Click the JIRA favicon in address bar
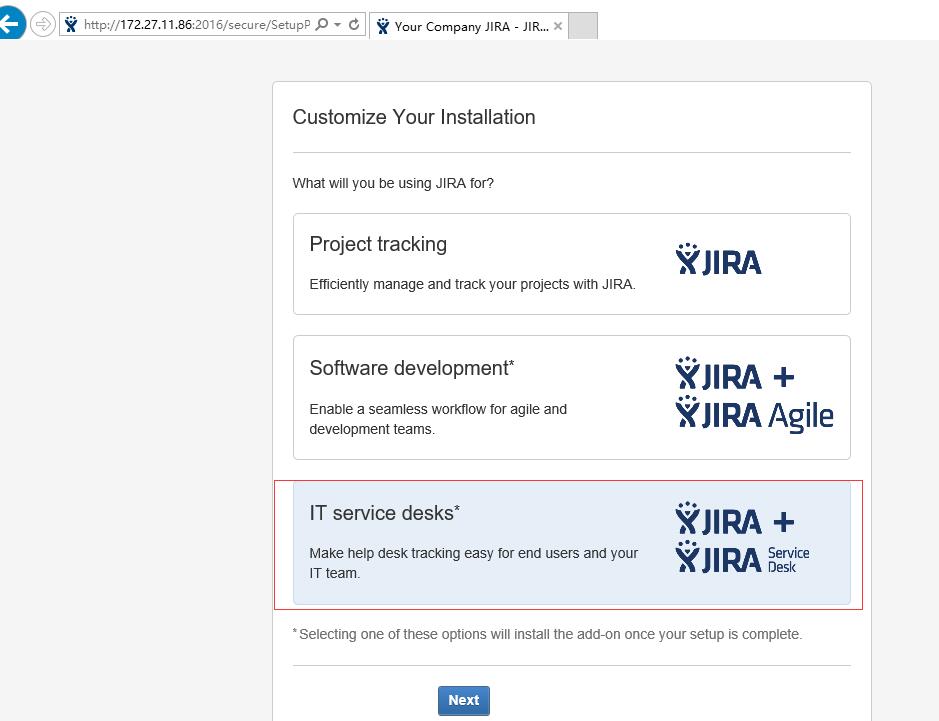This screenshot has height=721, width=939. pyautogui.click(x=71, y=25)
